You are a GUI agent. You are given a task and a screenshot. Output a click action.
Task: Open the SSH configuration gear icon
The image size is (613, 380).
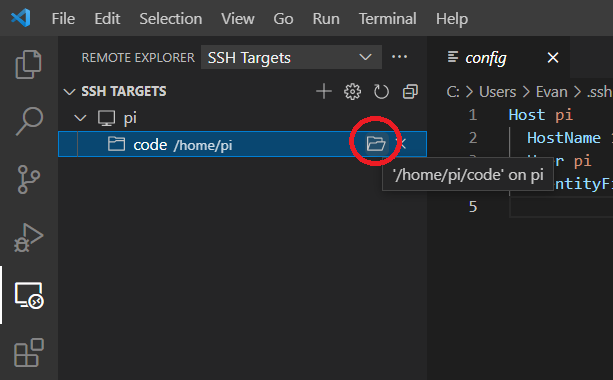click(352, 92)
